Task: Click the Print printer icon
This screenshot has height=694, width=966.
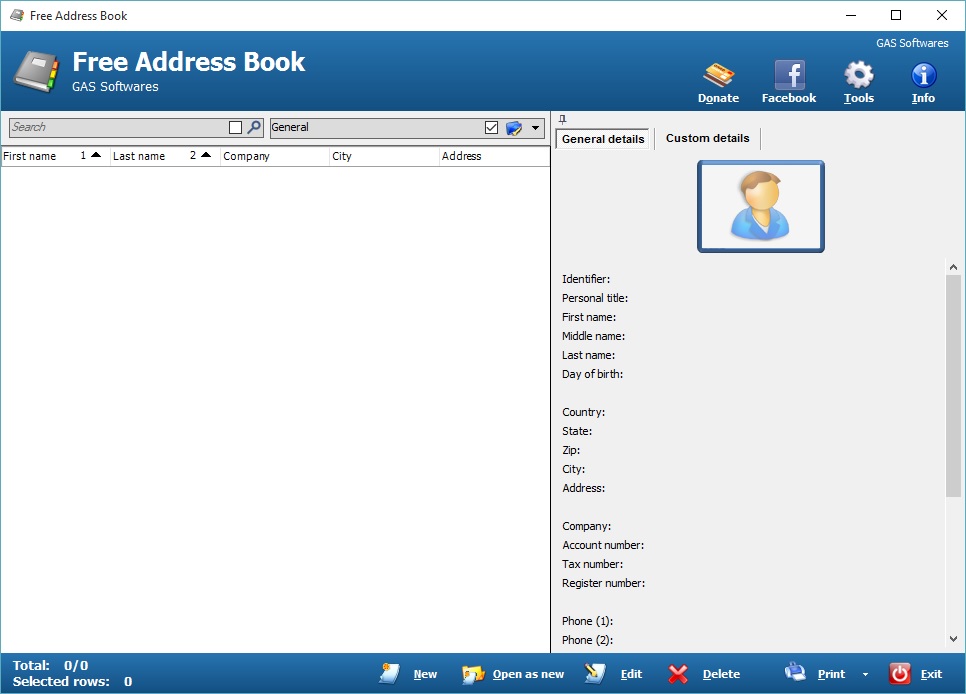Action: click(795, 672)
